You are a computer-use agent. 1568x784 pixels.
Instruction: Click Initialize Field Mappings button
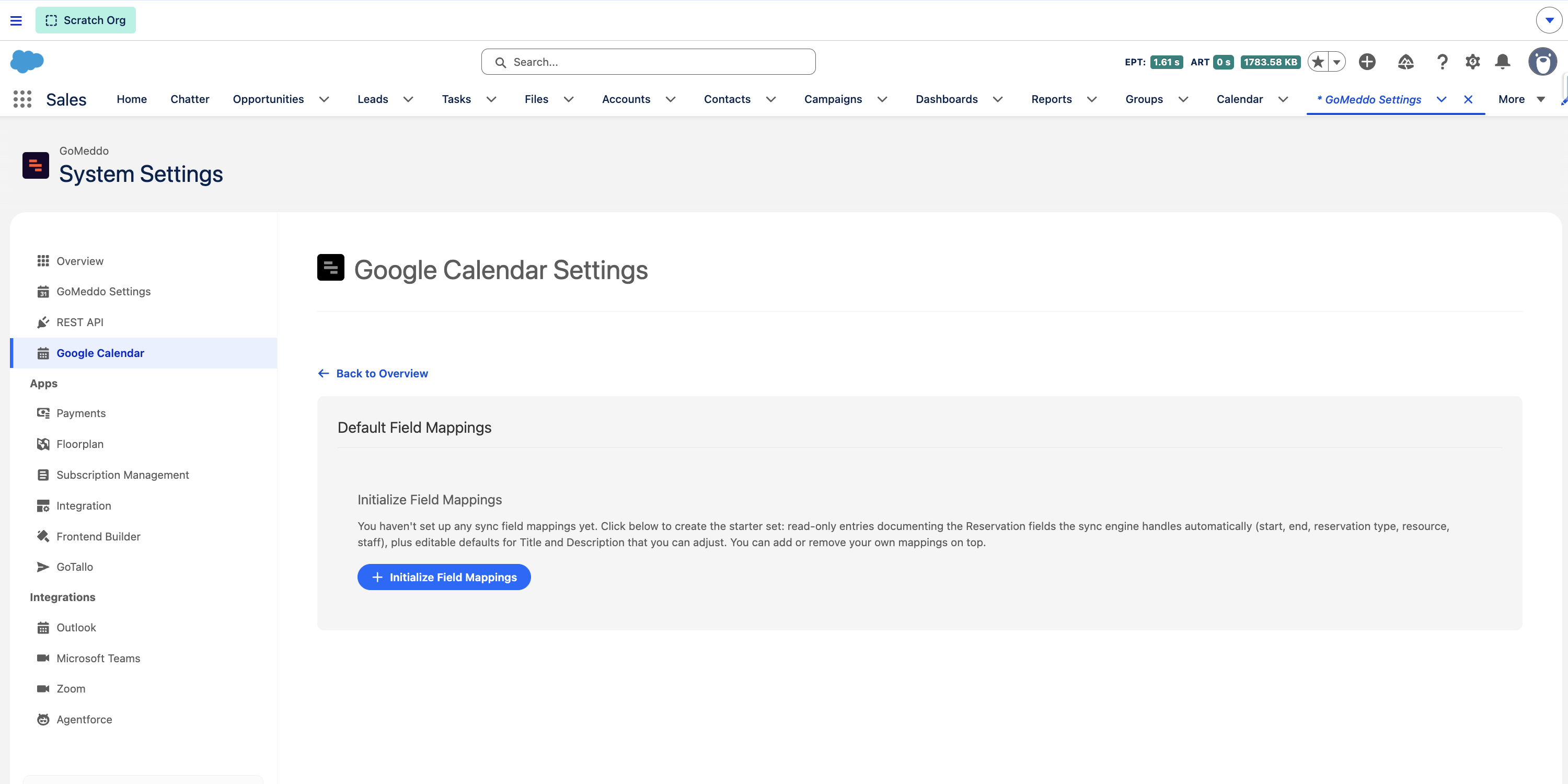pos(444,577)
